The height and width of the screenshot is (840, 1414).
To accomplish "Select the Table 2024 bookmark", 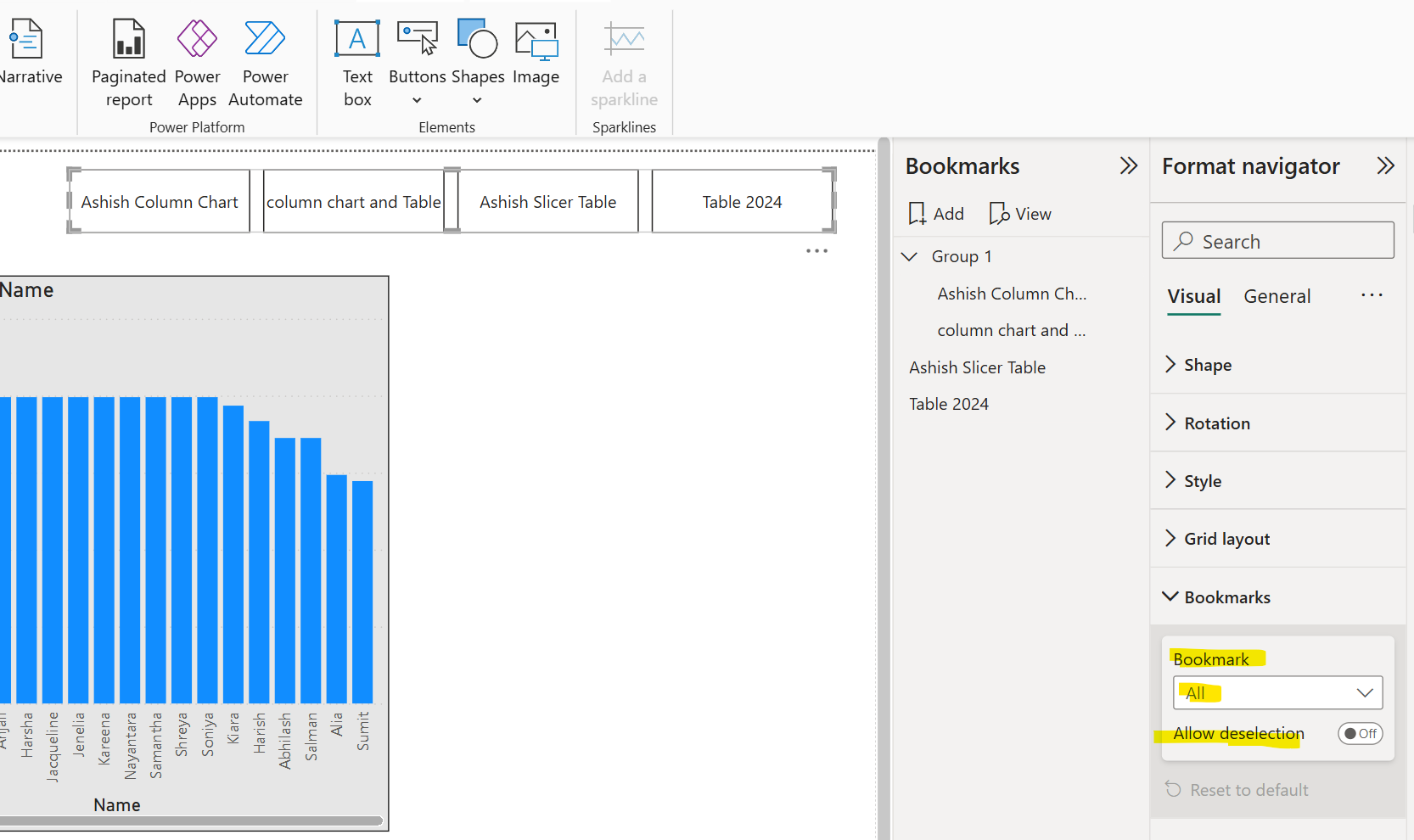I will [x=948, y=403].
